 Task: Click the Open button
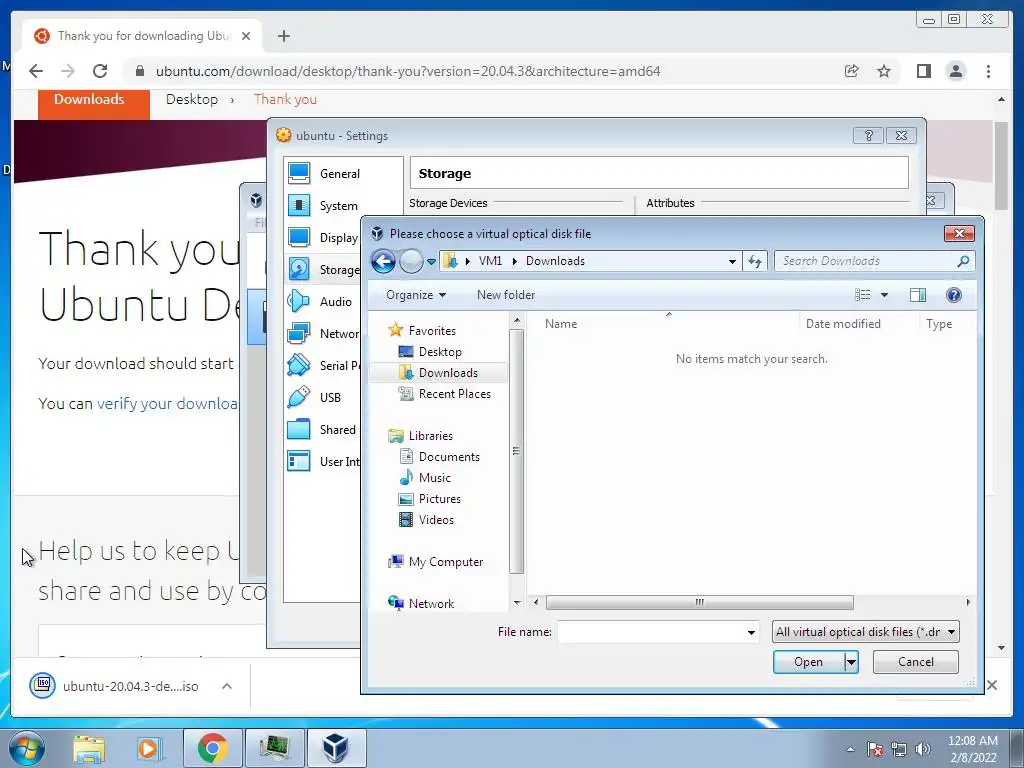point(808,662)
